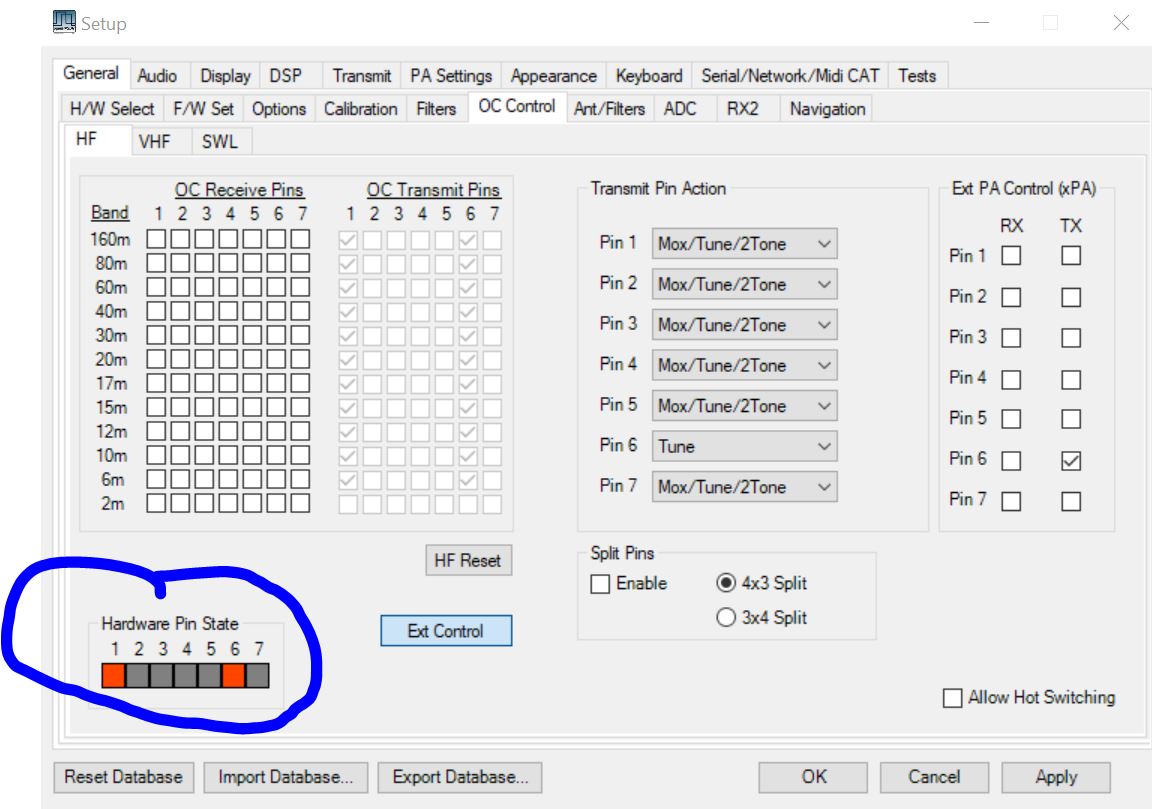Screen dimensions: 1152x809
Task: Click the Export Database button
Action: coord(460,777)
